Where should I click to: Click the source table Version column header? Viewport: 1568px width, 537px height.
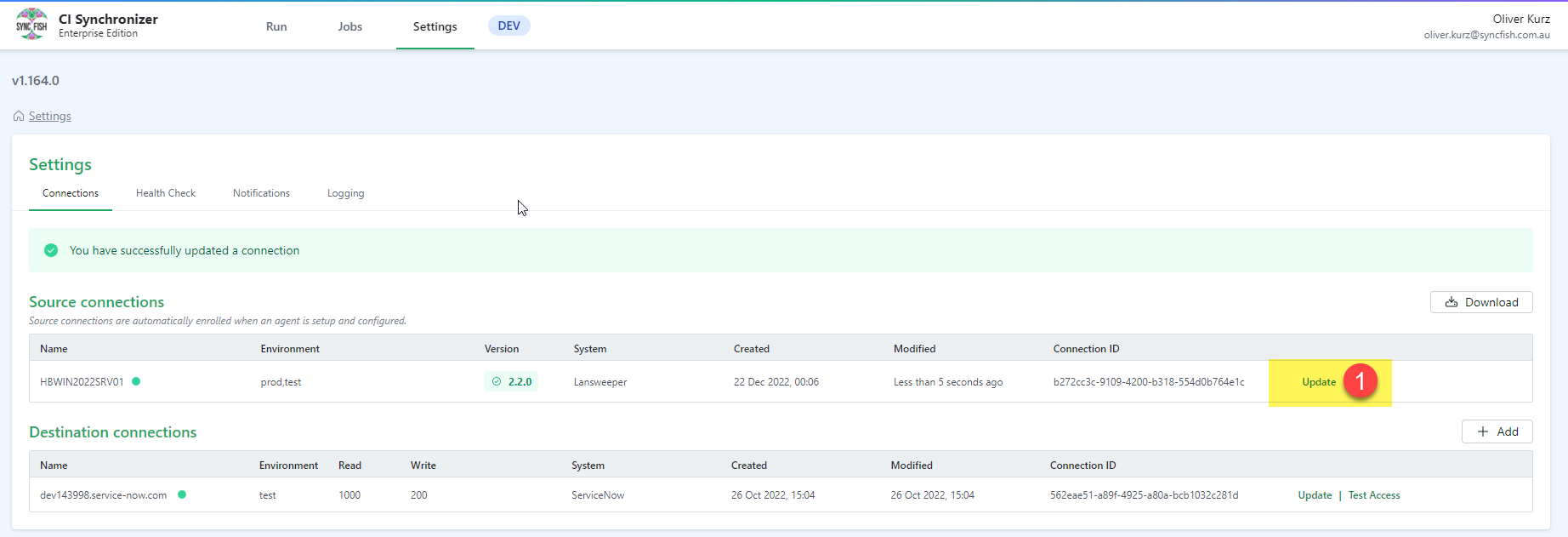pos(502,349)
